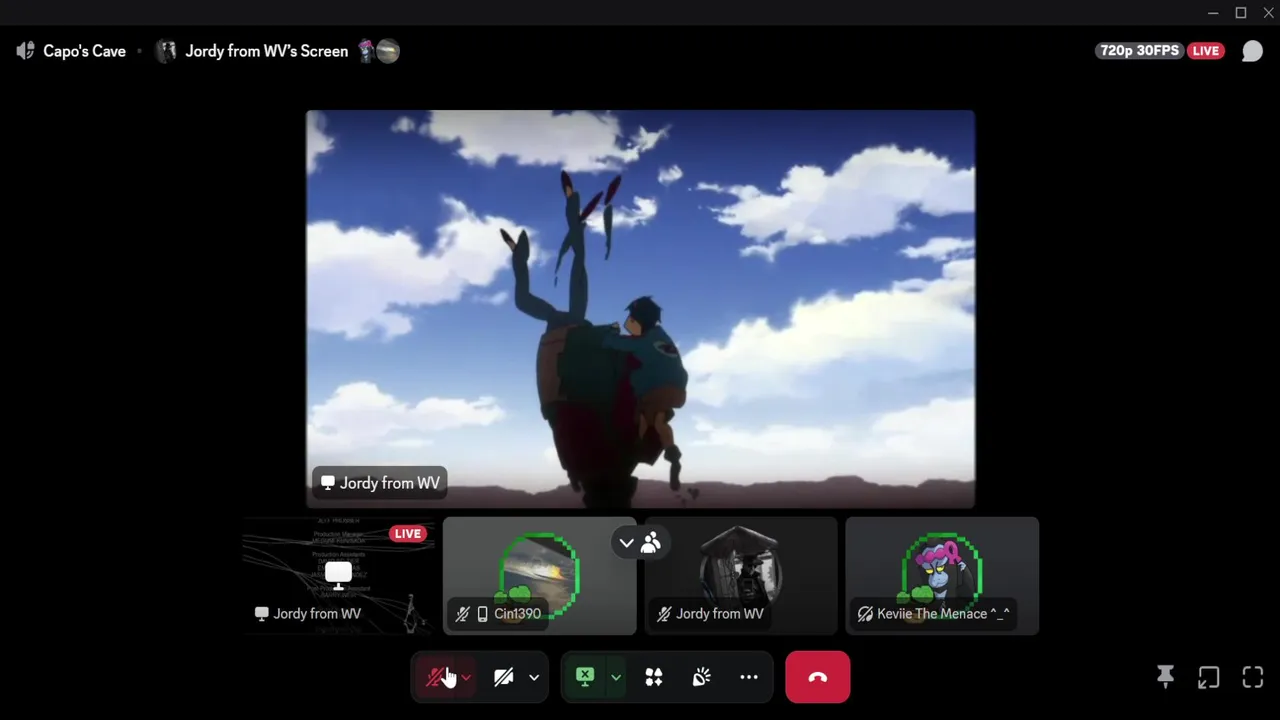Open the camera options dropdown arrow
Viewport: 1280px width, 720px height.
pos(534,677)
